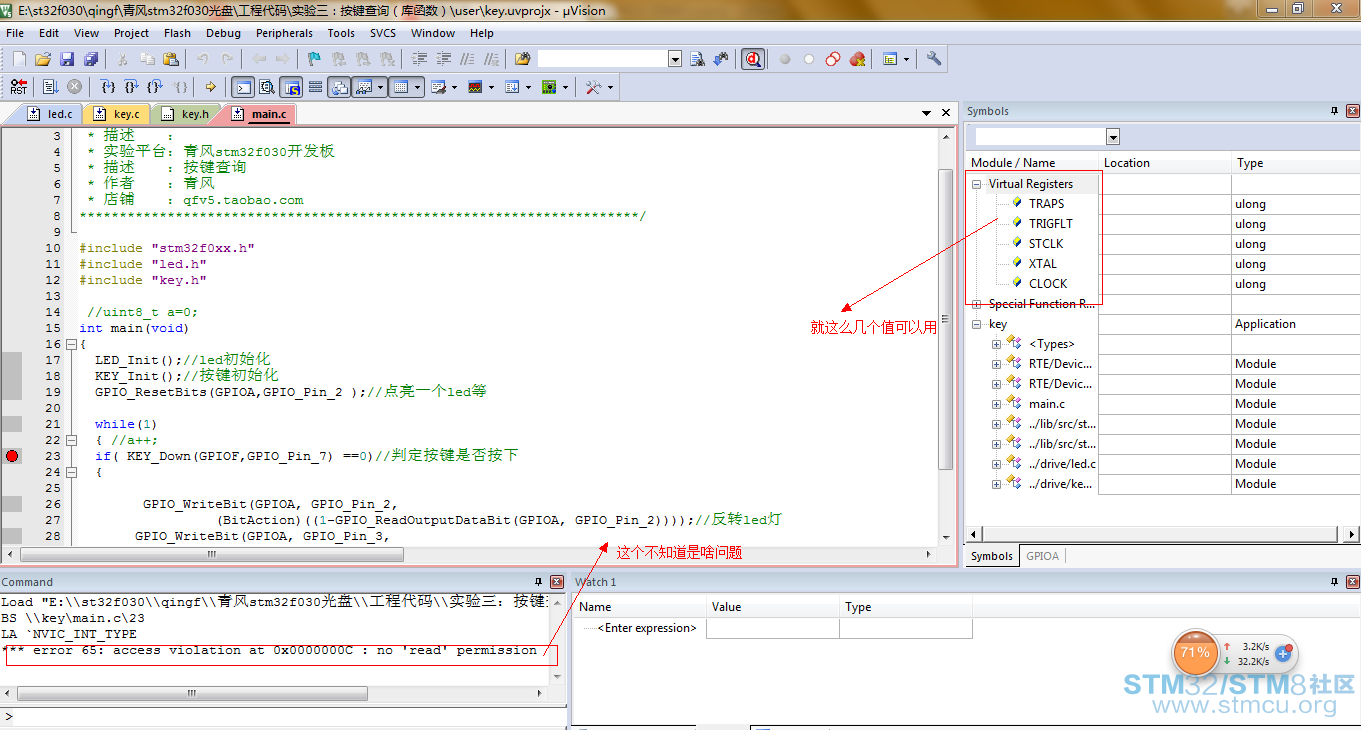Click the Run (start execution) icon
This screenshot has width=1361, height=730.
[x=50, y=87]
